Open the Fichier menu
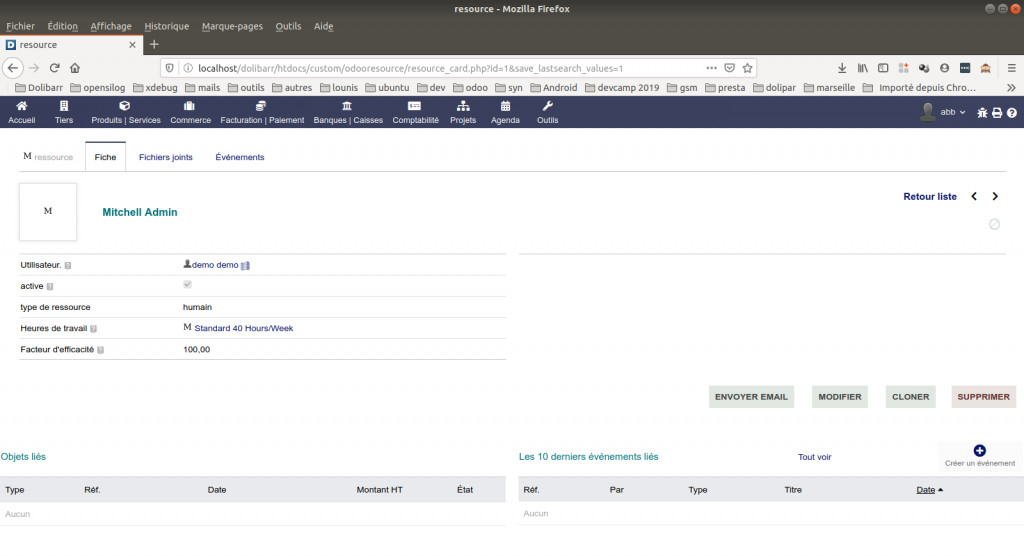The image size is (1024, 556). pyautogui.click(x=20, y=26)
